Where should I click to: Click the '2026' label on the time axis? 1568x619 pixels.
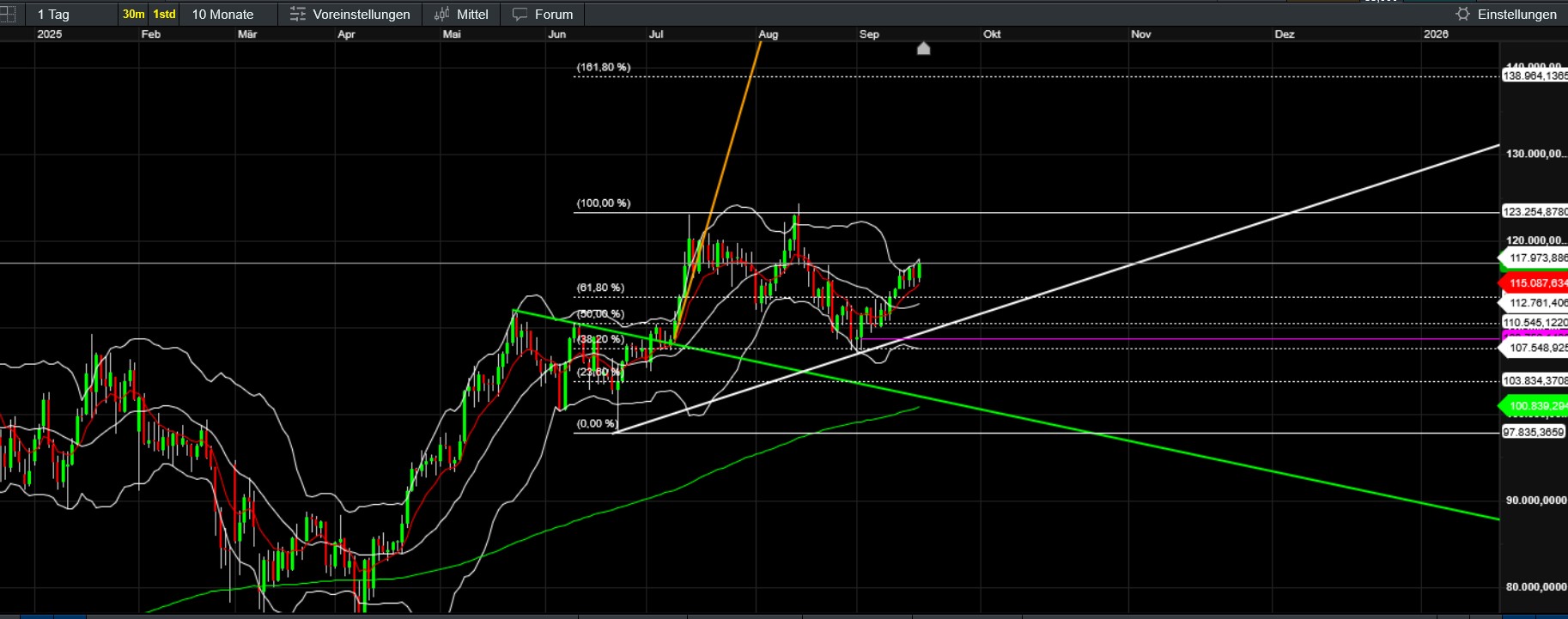[1436, 34]
